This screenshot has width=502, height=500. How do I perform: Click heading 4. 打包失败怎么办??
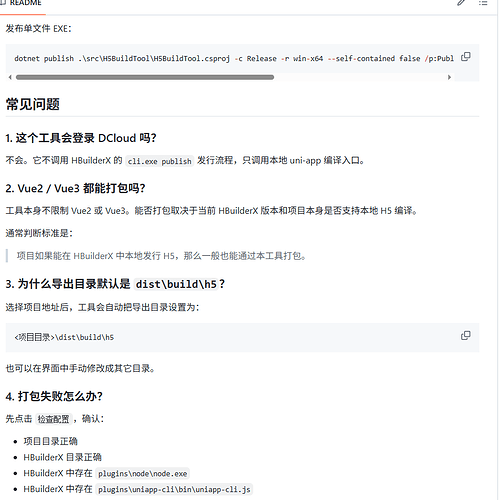[x=54, y=396]
